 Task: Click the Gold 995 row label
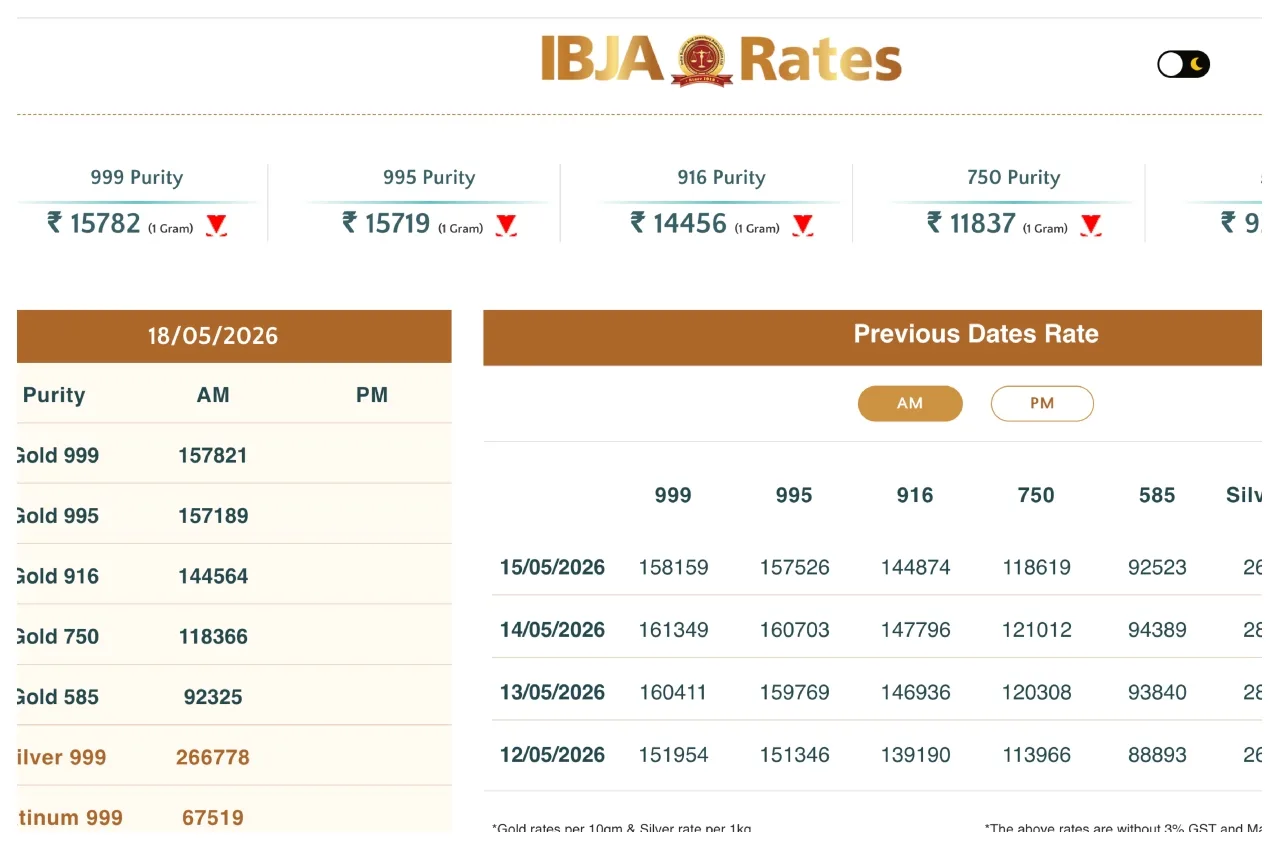click(58, 516)
